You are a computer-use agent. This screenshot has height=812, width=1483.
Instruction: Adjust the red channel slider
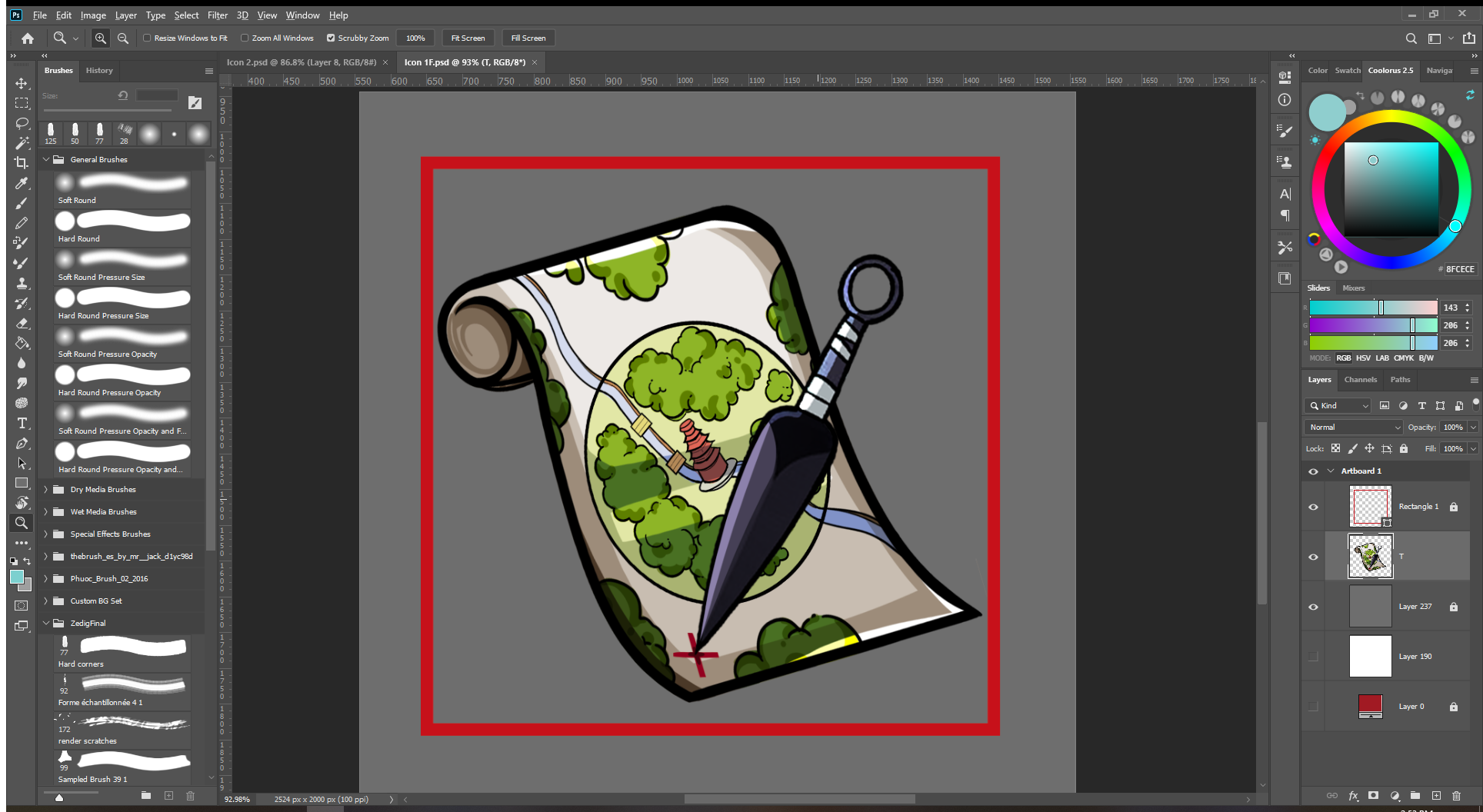(1373, 308)
